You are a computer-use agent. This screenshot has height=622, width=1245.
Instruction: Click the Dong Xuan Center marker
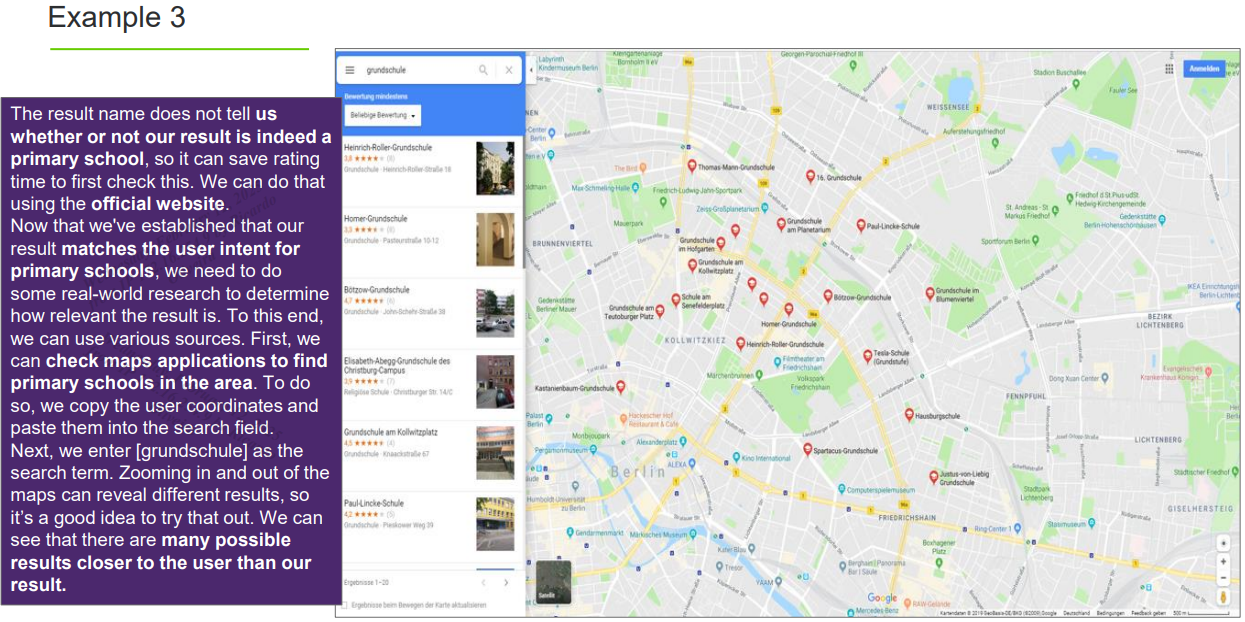1105,378
